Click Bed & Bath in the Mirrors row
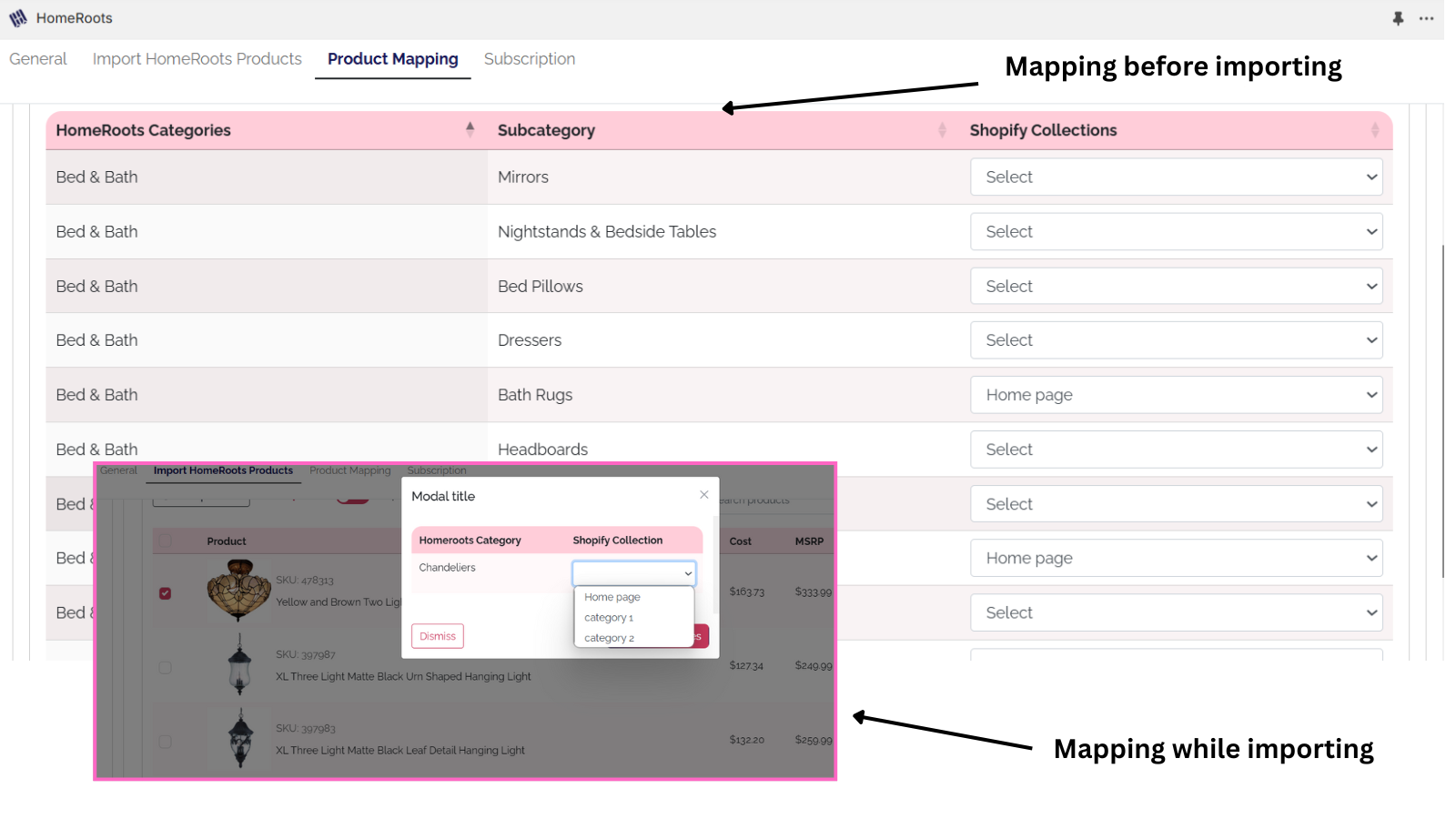 96,177
